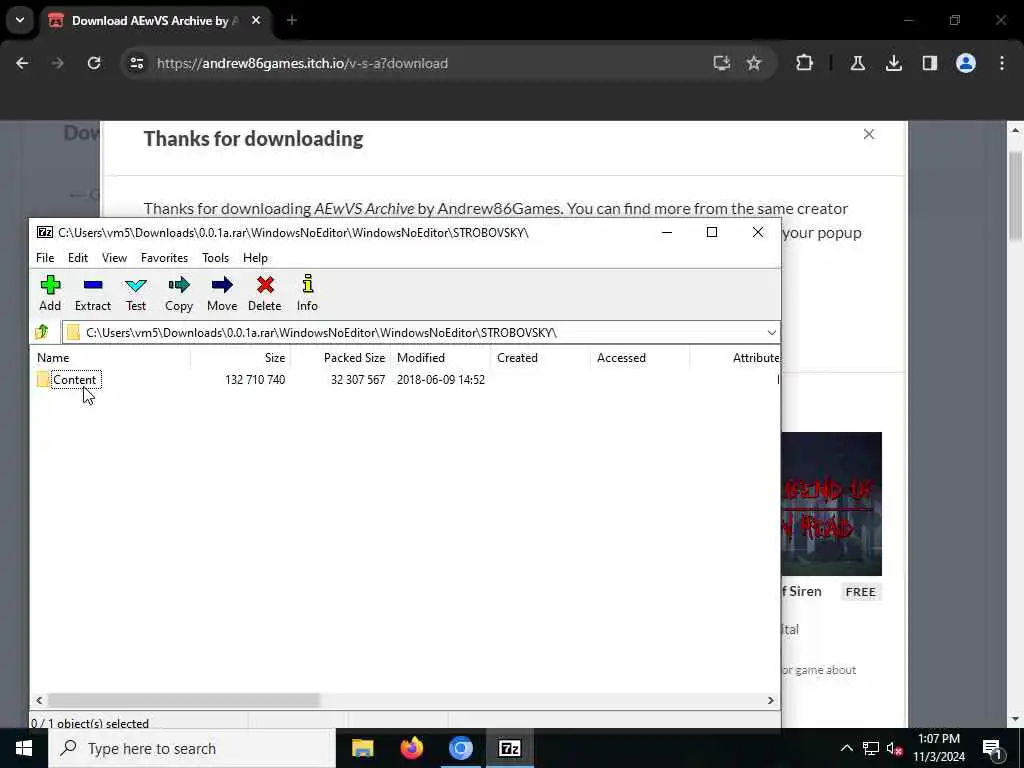The height and width of the screenshot is (768, 1024).
Task: Expand the 7-Zip address path dropdown
Action: pos(771,332)
